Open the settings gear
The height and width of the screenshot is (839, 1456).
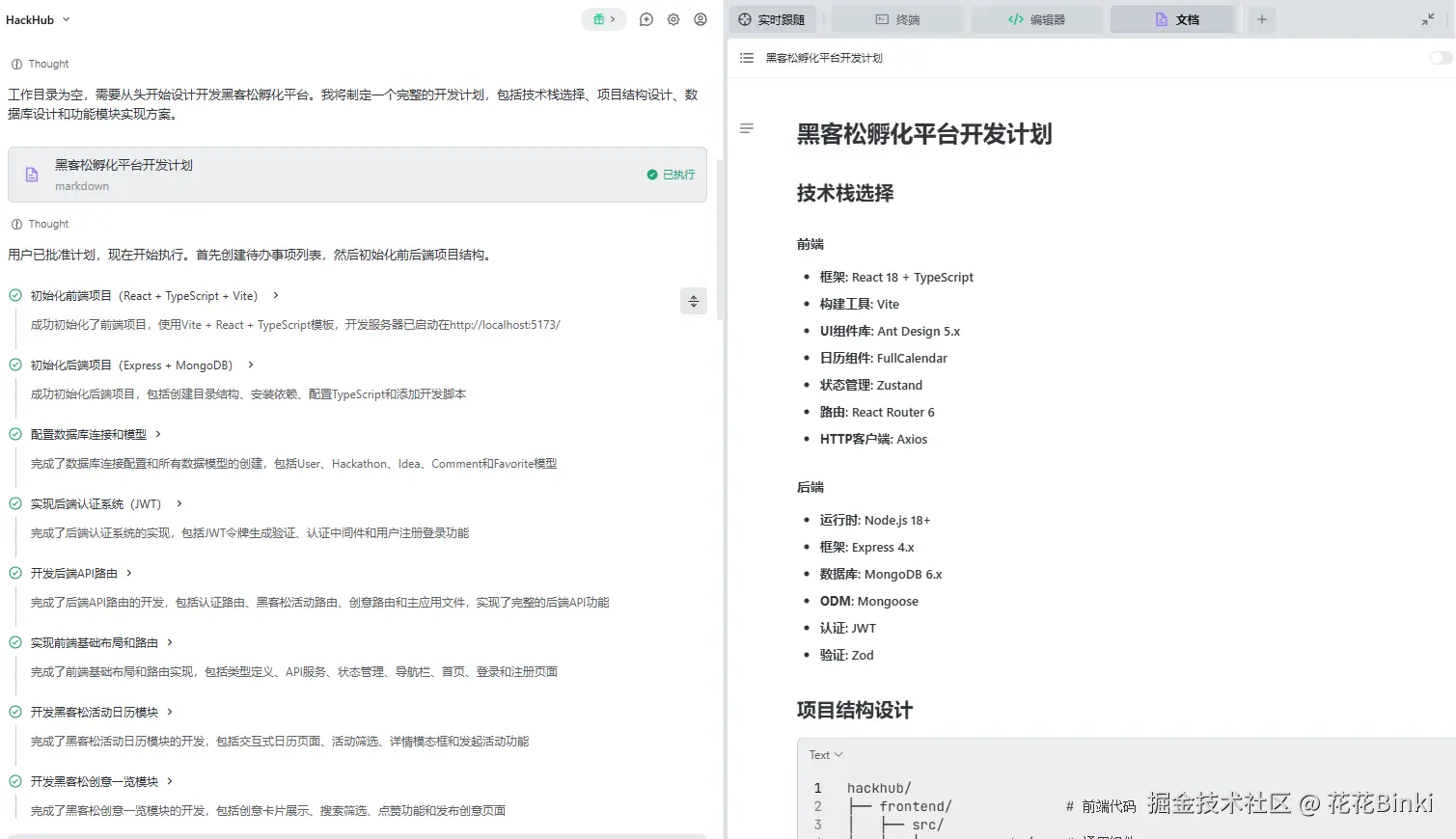pos(673,19)
